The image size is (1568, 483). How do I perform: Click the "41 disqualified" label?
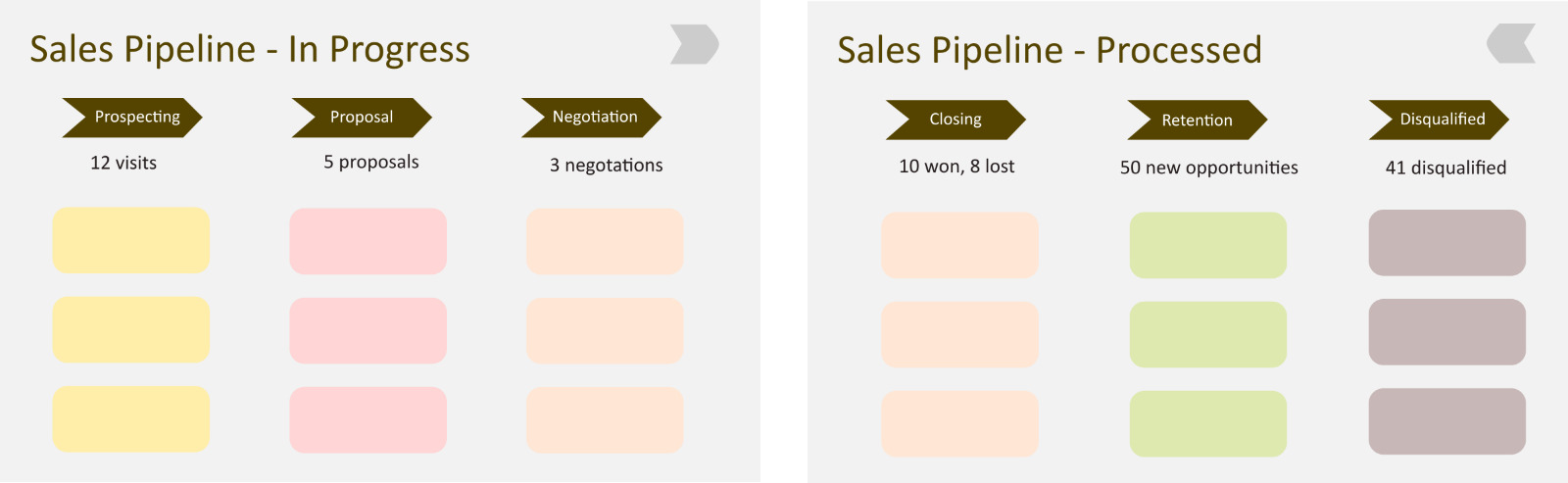pos(1445,168)
